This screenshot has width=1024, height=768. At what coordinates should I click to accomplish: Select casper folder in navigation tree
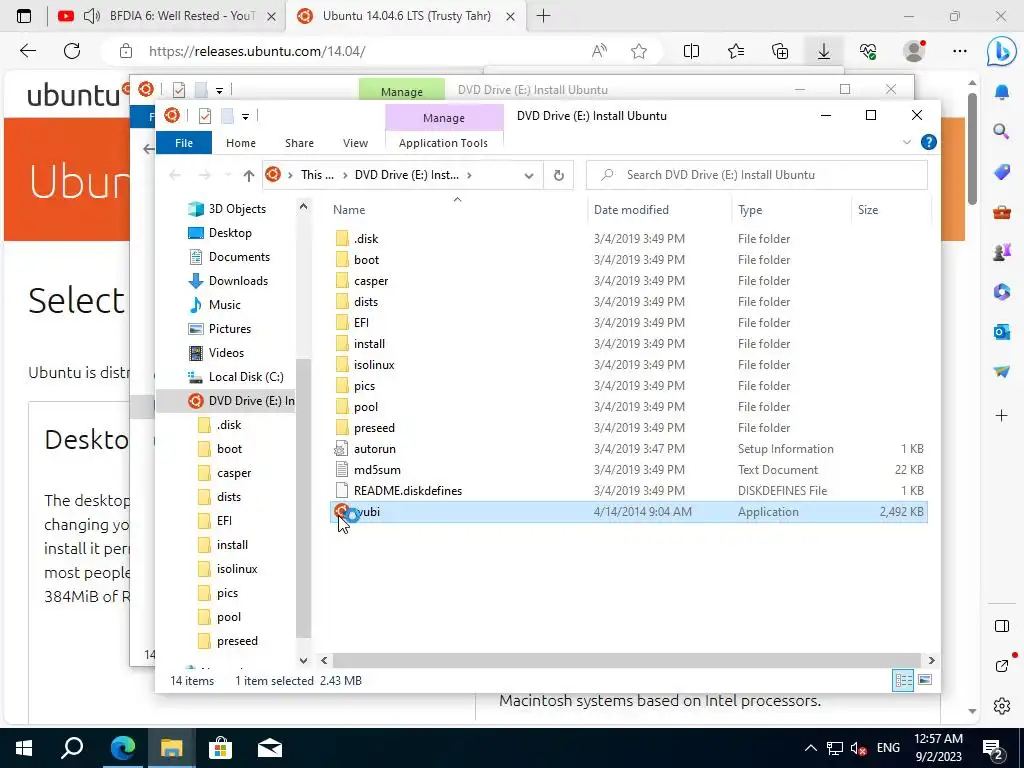click(234, 473)
